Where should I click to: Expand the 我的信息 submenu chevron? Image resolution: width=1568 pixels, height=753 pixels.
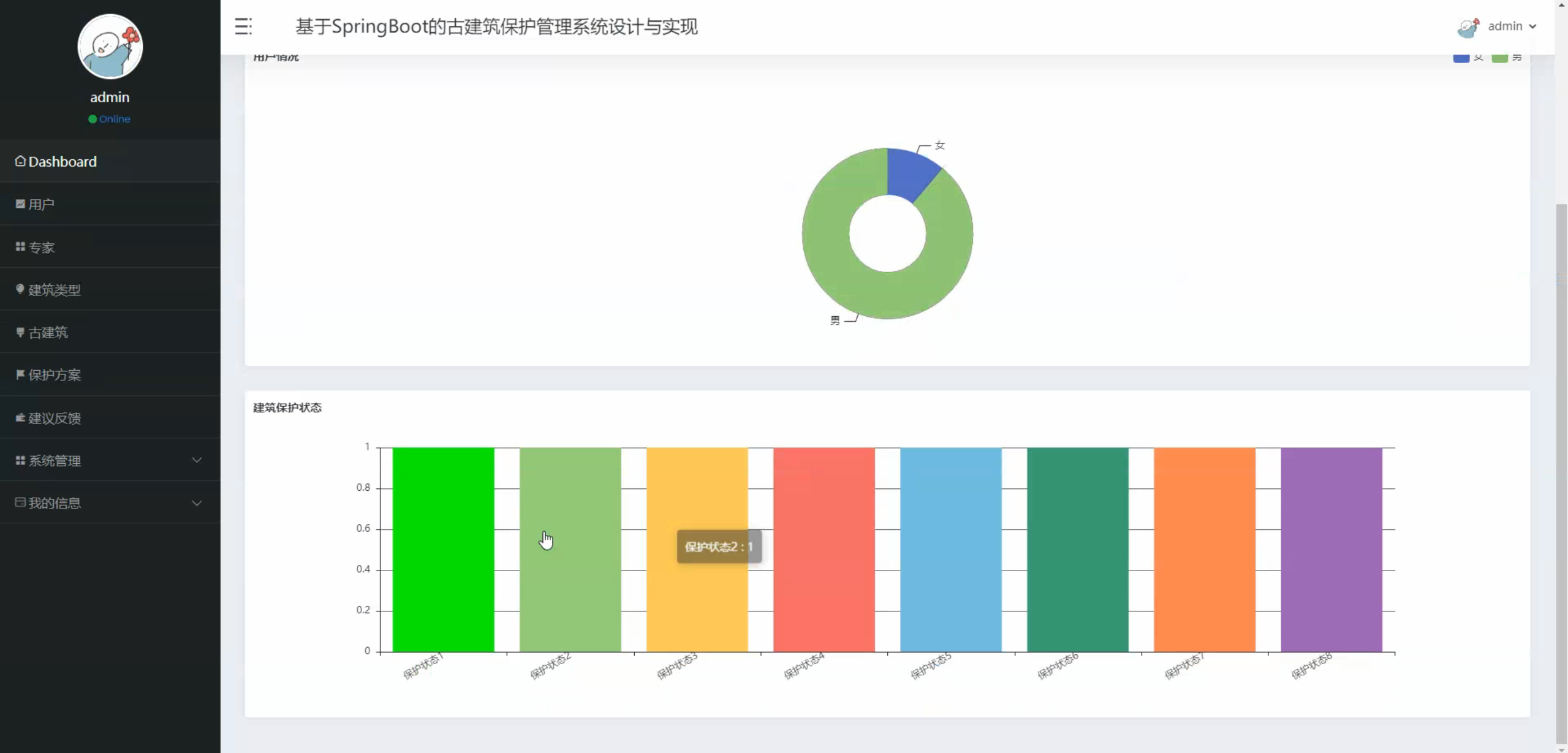(x=197, y=503)
